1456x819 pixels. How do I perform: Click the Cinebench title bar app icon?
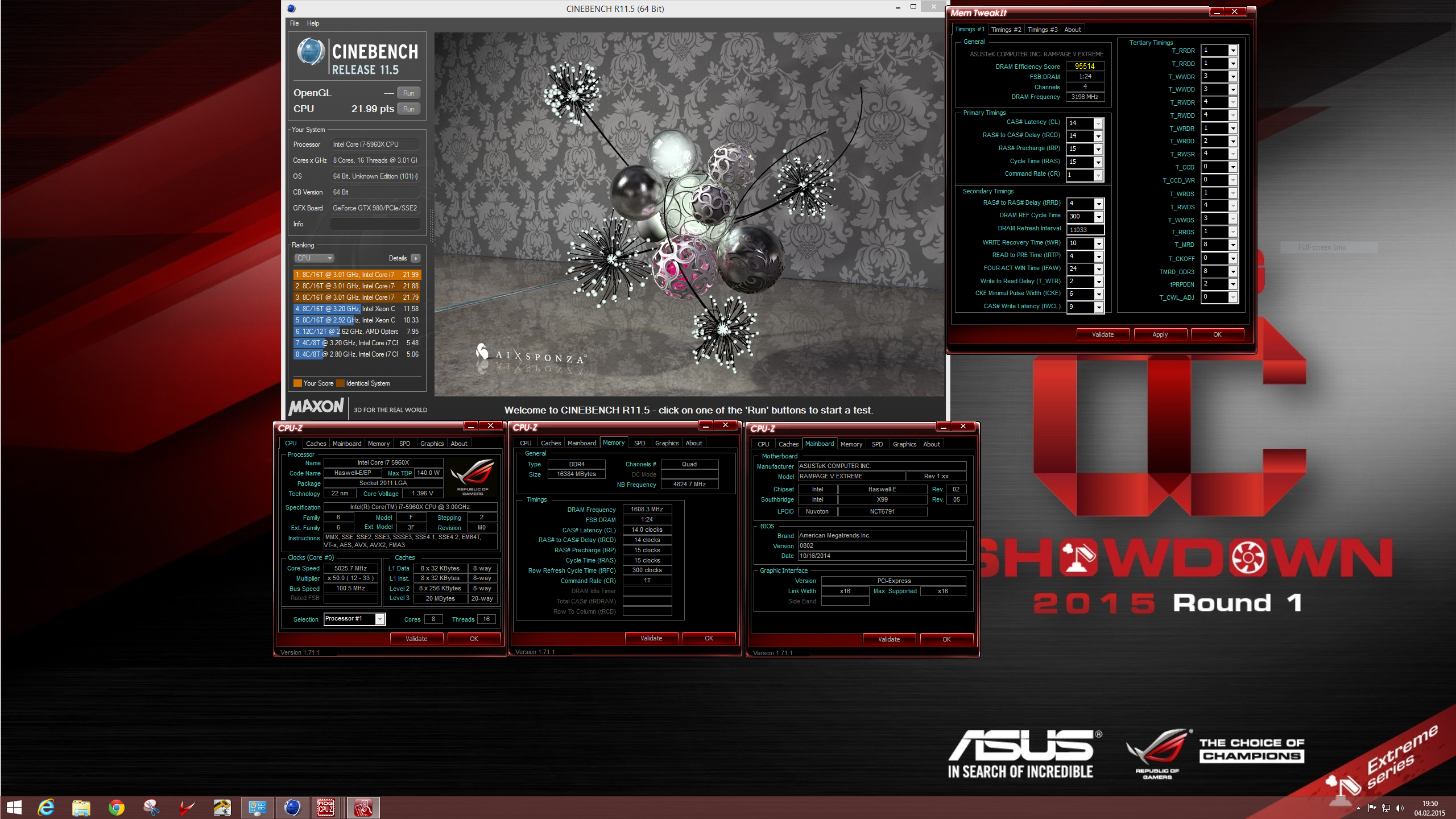pyautogui.click(x=291, y=9)
